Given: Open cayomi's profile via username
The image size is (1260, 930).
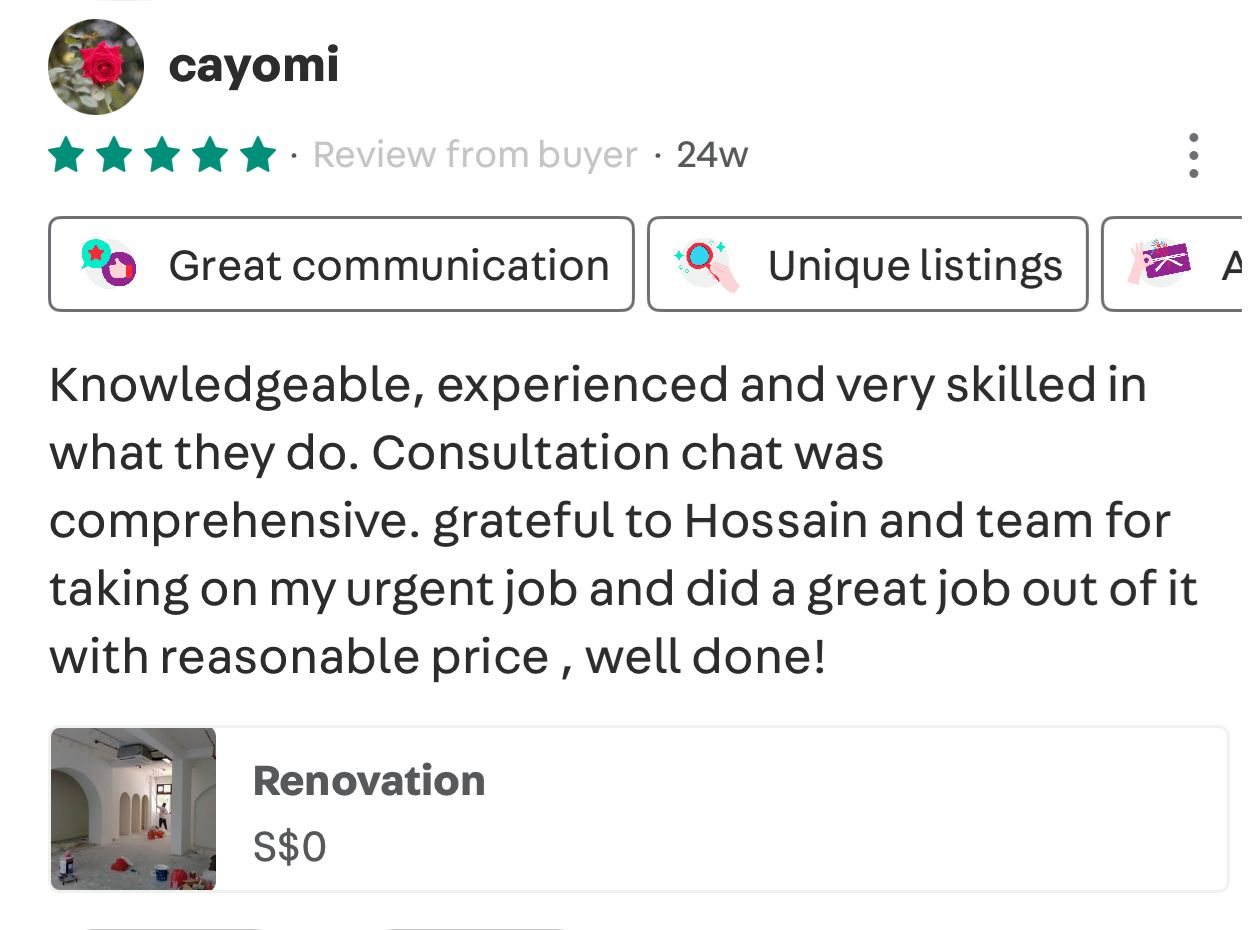Looking at the screenshot, I should coord(254,66).
